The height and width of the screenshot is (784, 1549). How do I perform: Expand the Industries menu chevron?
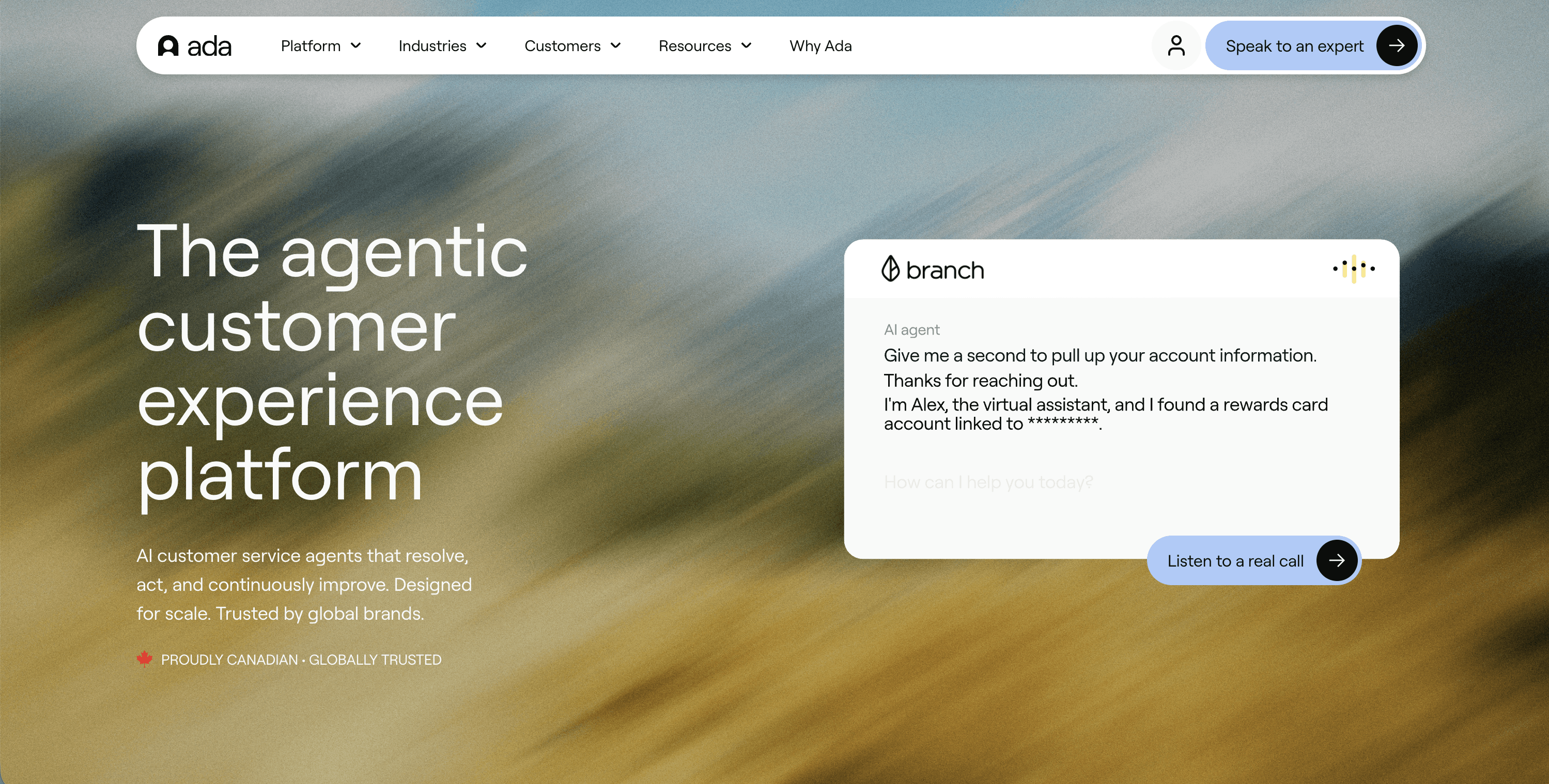point(482,45)
